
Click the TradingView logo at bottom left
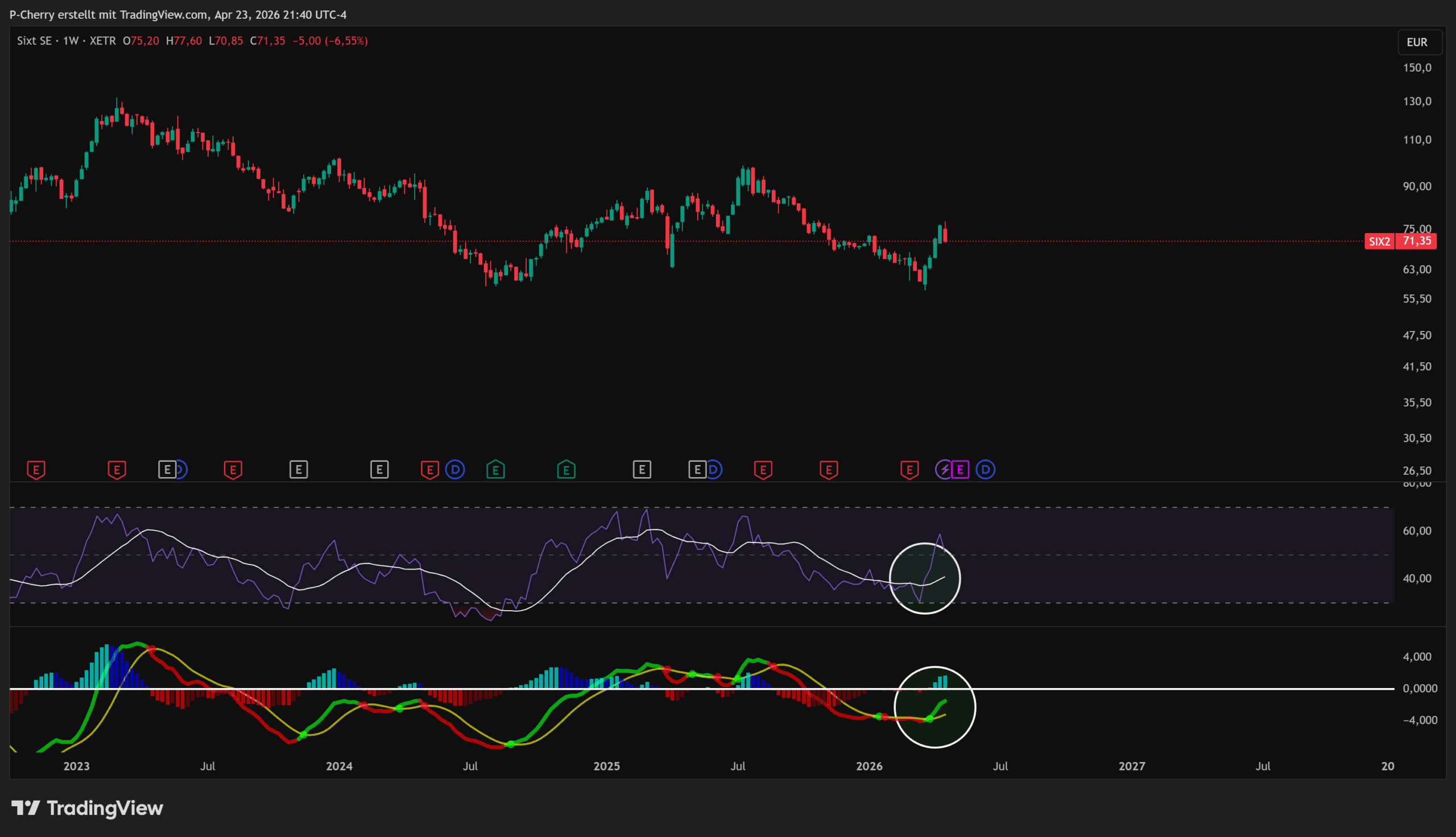pos(88,807)
